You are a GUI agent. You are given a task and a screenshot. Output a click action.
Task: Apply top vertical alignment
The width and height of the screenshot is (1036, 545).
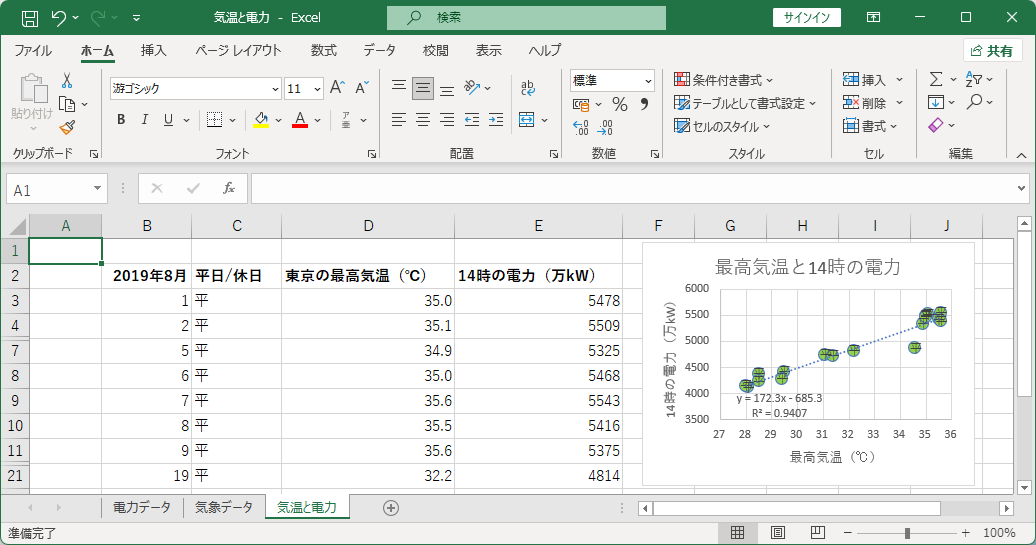(398, 88)
